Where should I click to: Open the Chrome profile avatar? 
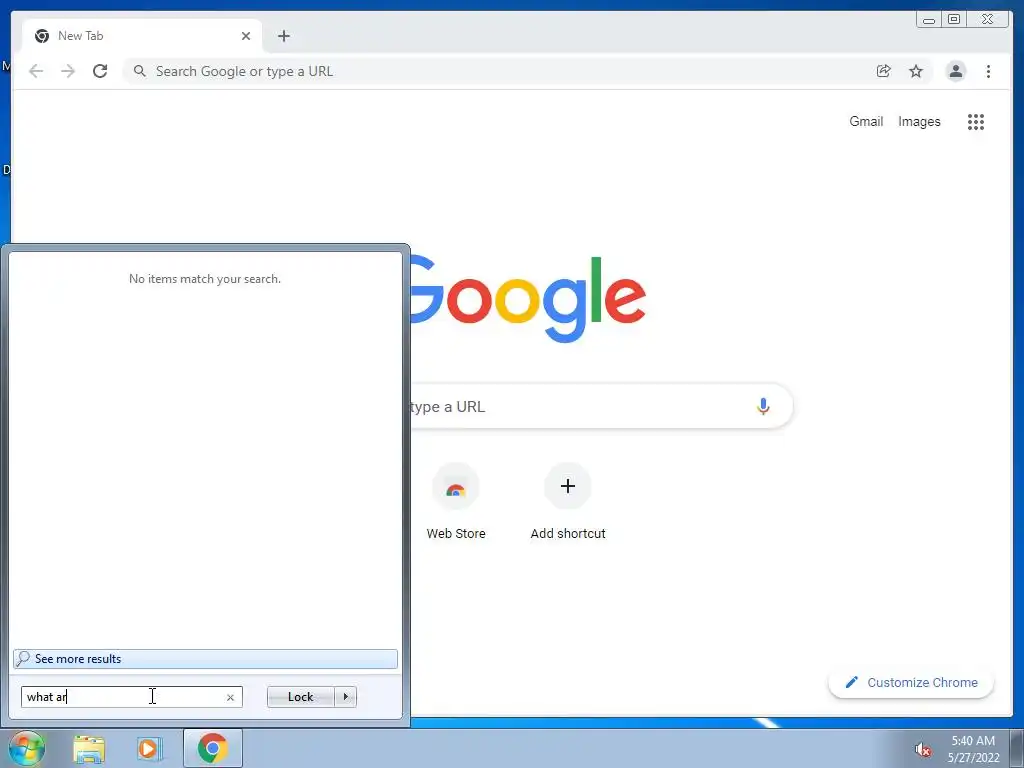coord(956,71)
